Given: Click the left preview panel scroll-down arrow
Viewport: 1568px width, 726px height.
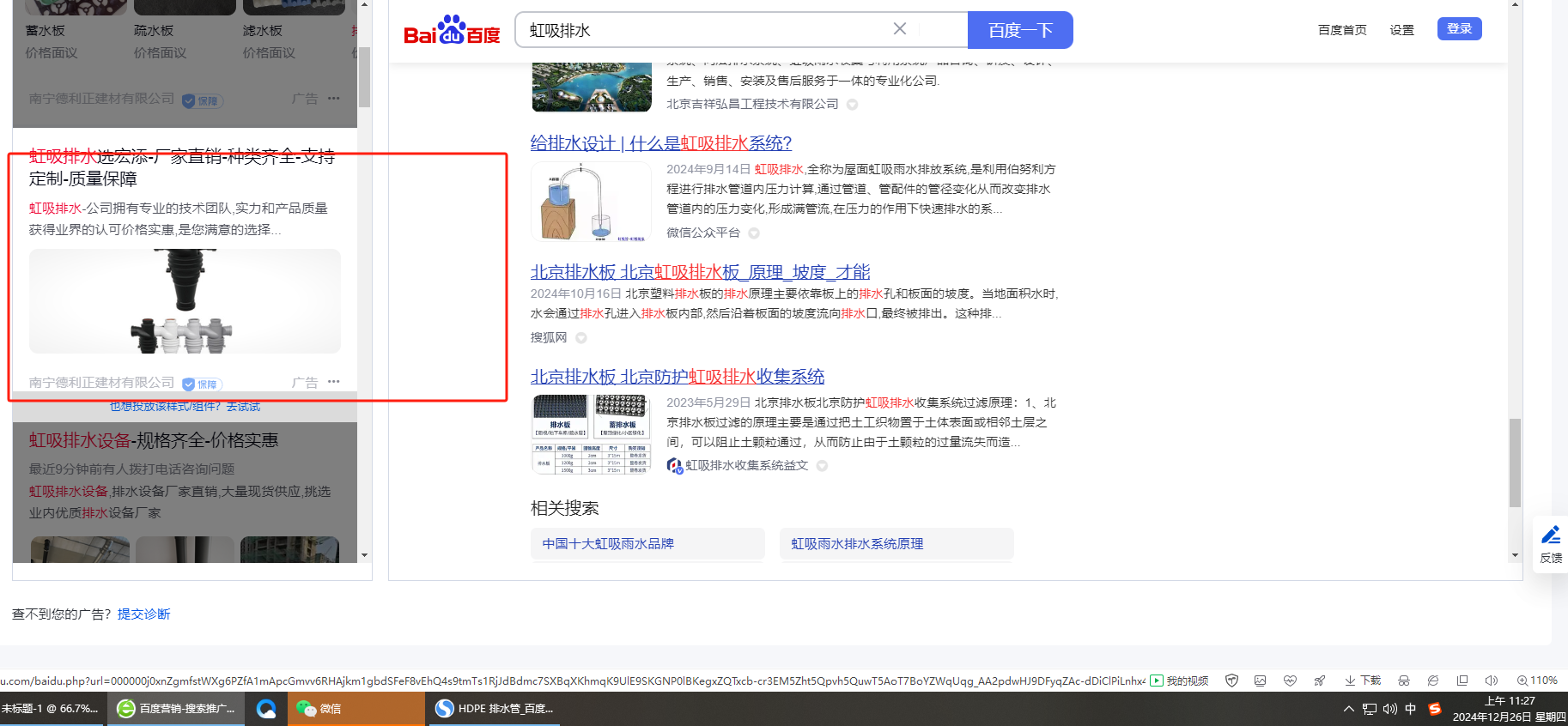Looking at the screenshot, I should (365, 555).
